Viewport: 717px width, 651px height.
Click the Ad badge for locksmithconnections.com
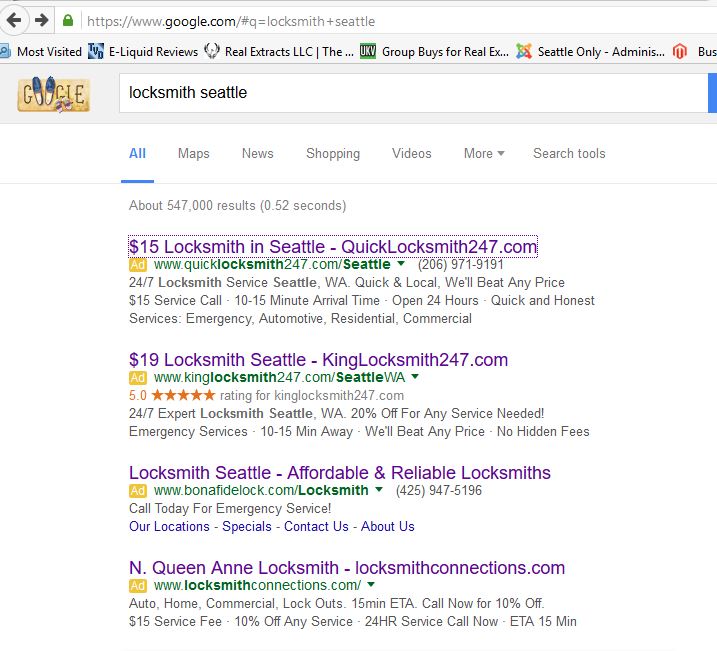pos(138,585)
